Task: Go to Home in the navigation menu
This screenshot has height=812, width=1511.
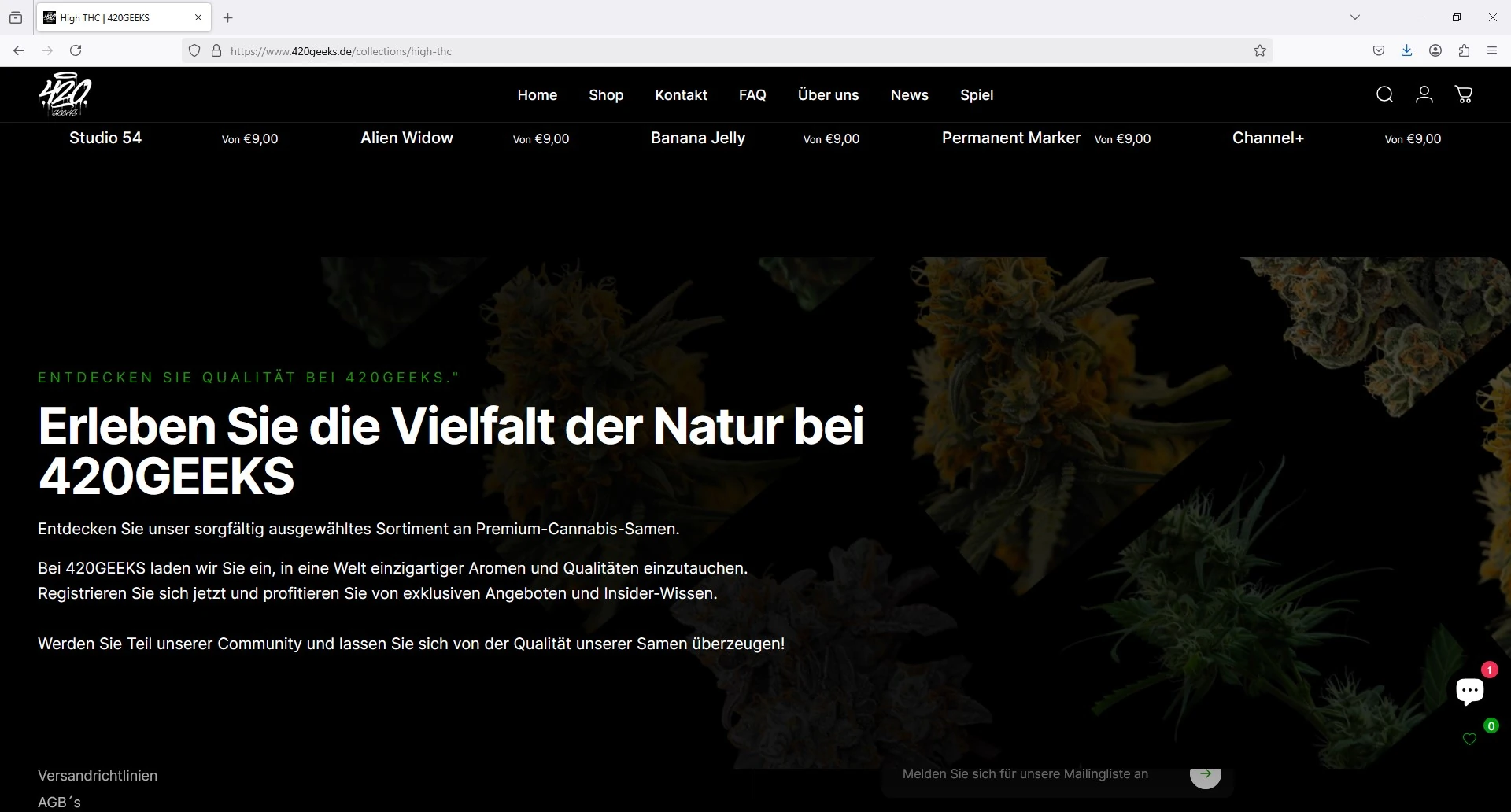Action: (538, 95)
